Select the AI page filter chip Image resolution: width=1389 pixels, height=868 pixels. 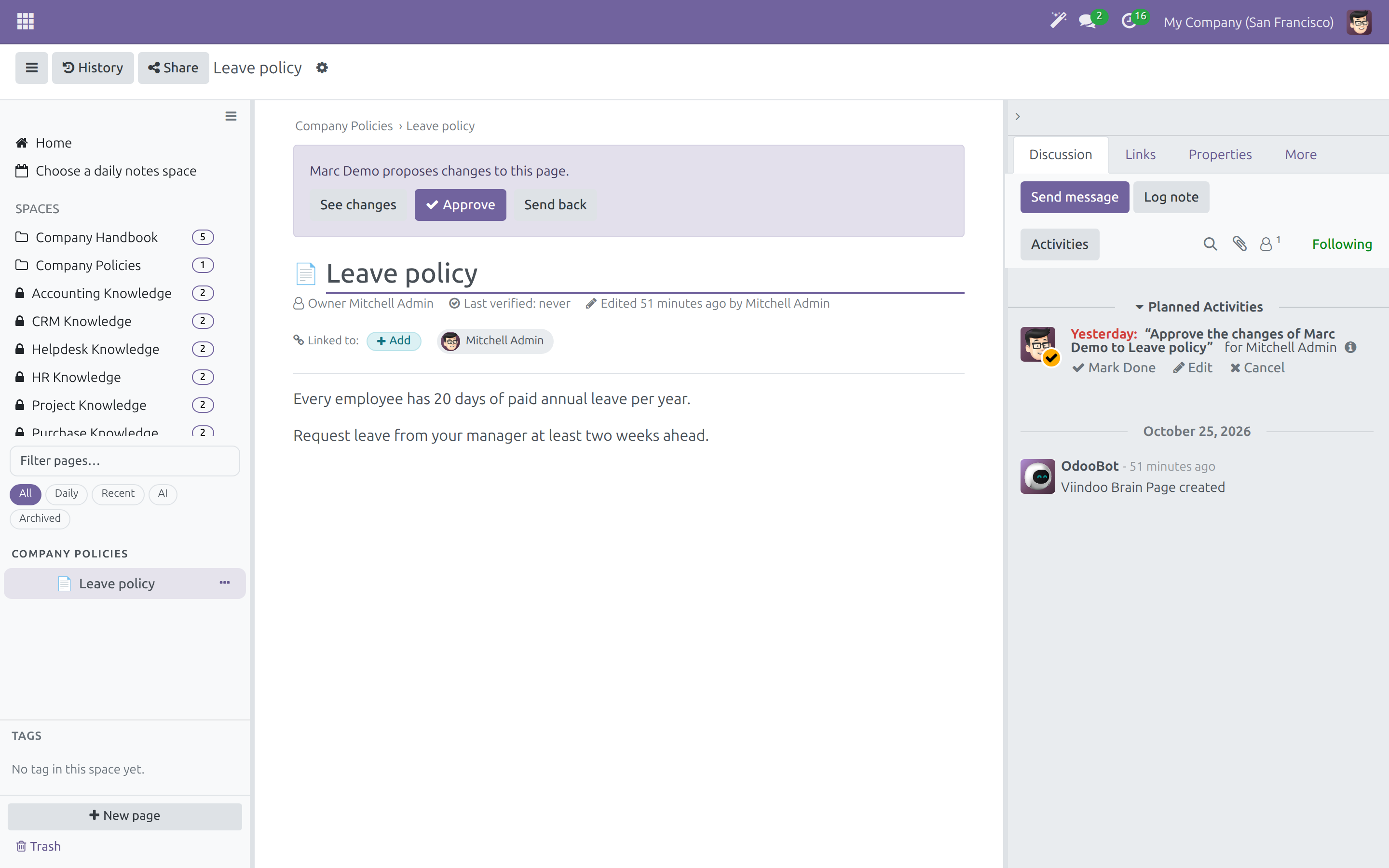[x=163, y=493]
